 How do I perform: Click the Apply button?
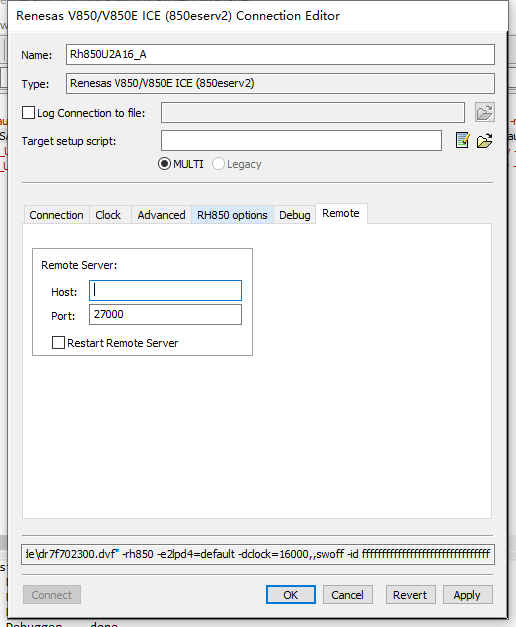[468, 595]
